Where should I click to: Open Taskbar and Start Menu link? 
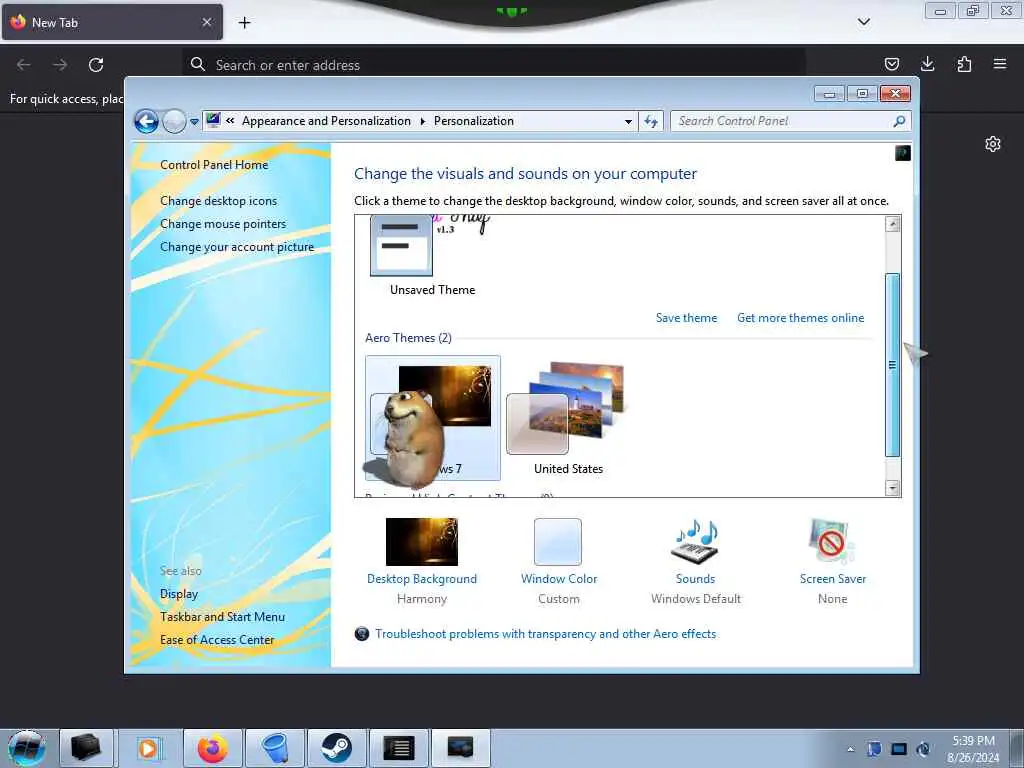(222, 616)
